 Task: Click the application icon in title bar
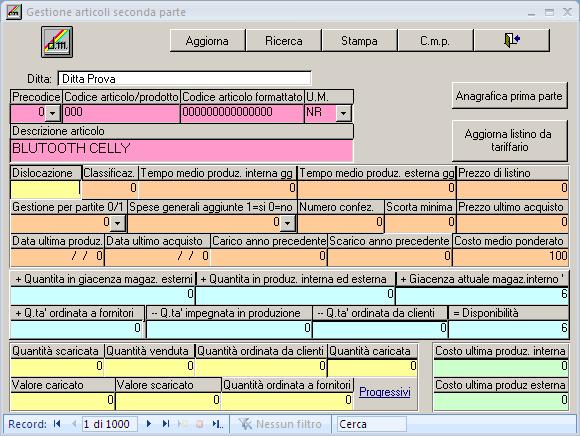[x=14, y=12]
